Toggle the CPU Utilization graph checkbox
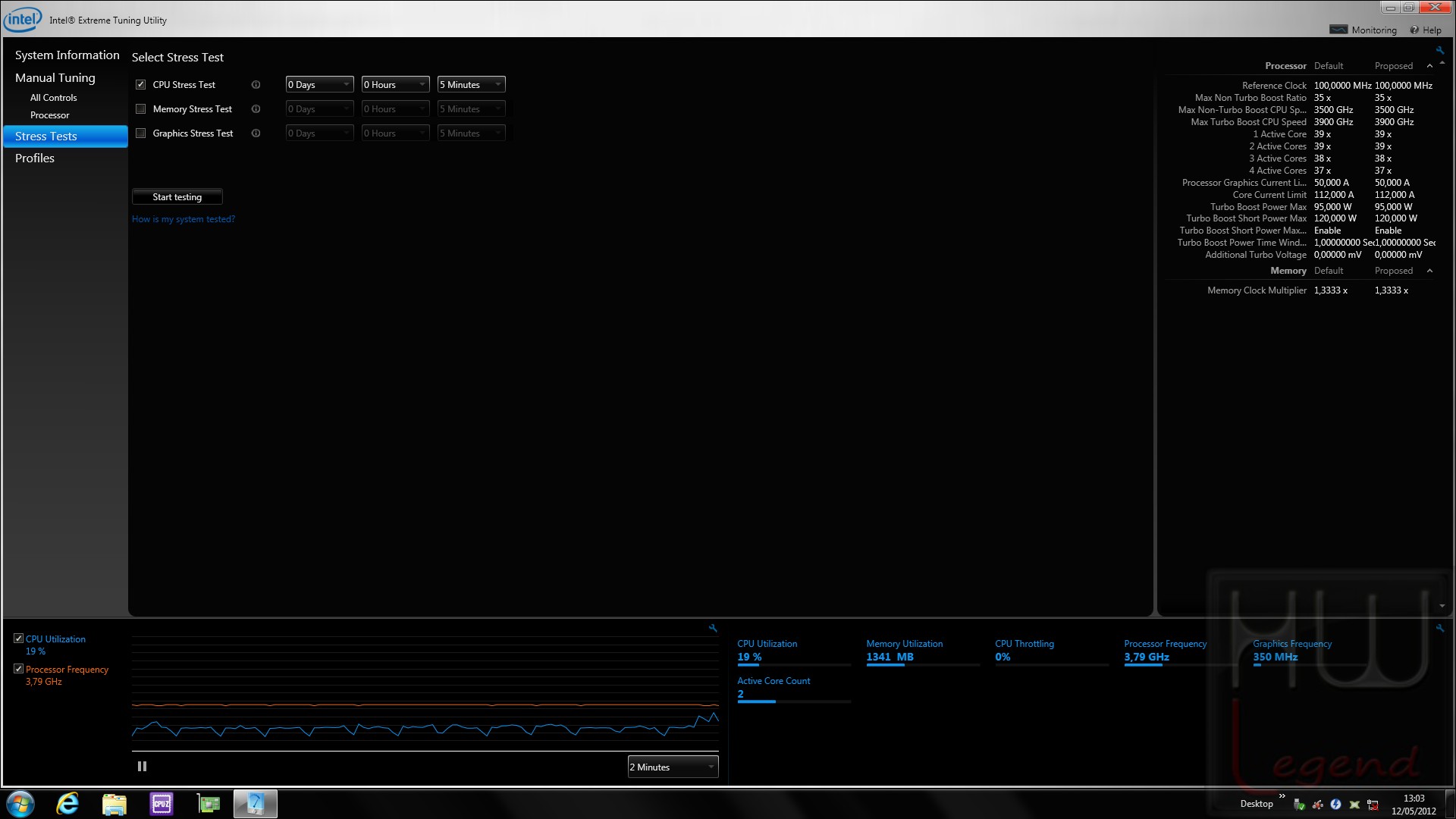 click(19, 639)
